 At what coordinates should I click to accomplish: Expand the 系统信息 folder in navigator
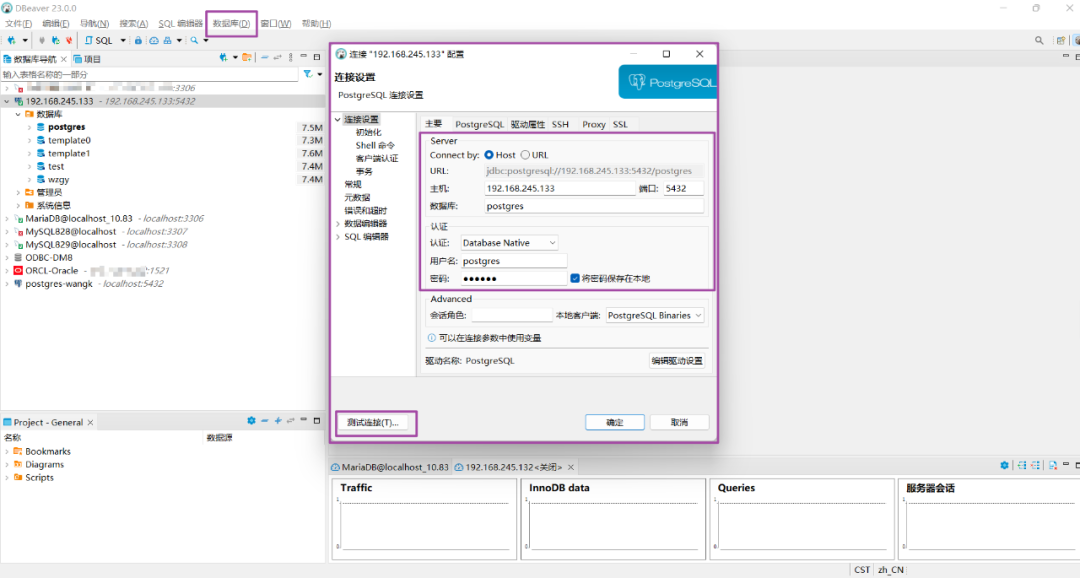[x=18, y=205]
